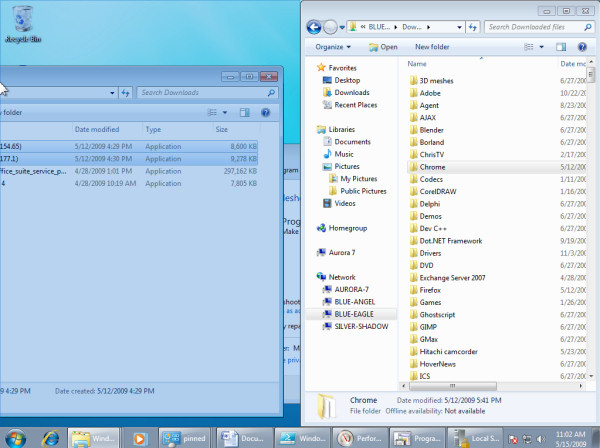
Task: Select Downloads under Favorites
Action: click(x=352, y=92)
